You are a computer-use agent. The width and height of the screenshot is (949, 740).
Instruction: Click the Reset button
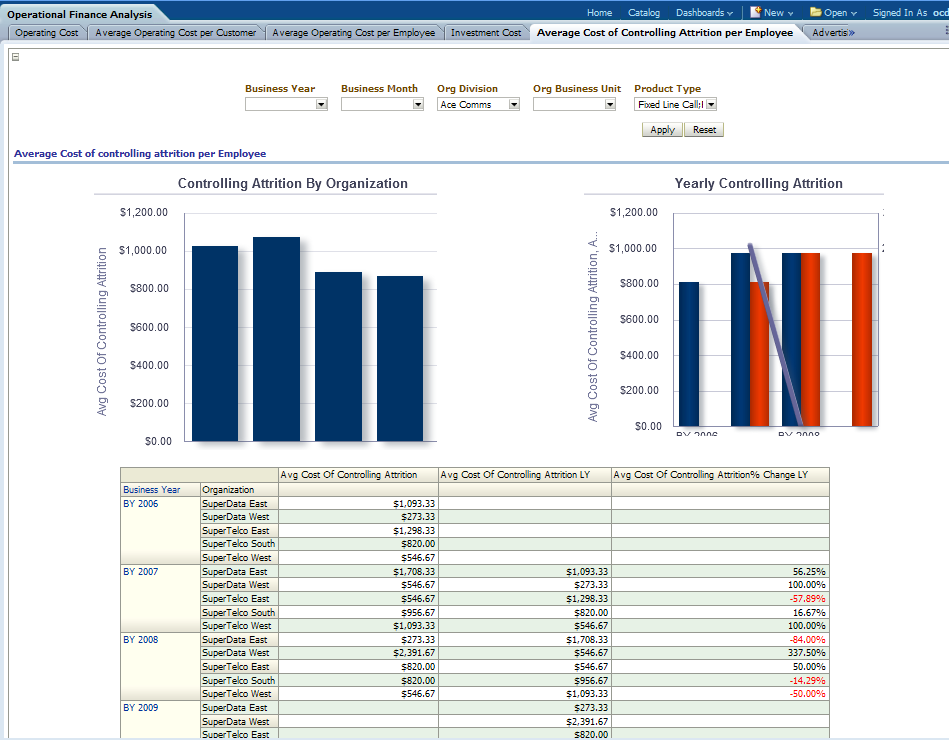[704, 129]
